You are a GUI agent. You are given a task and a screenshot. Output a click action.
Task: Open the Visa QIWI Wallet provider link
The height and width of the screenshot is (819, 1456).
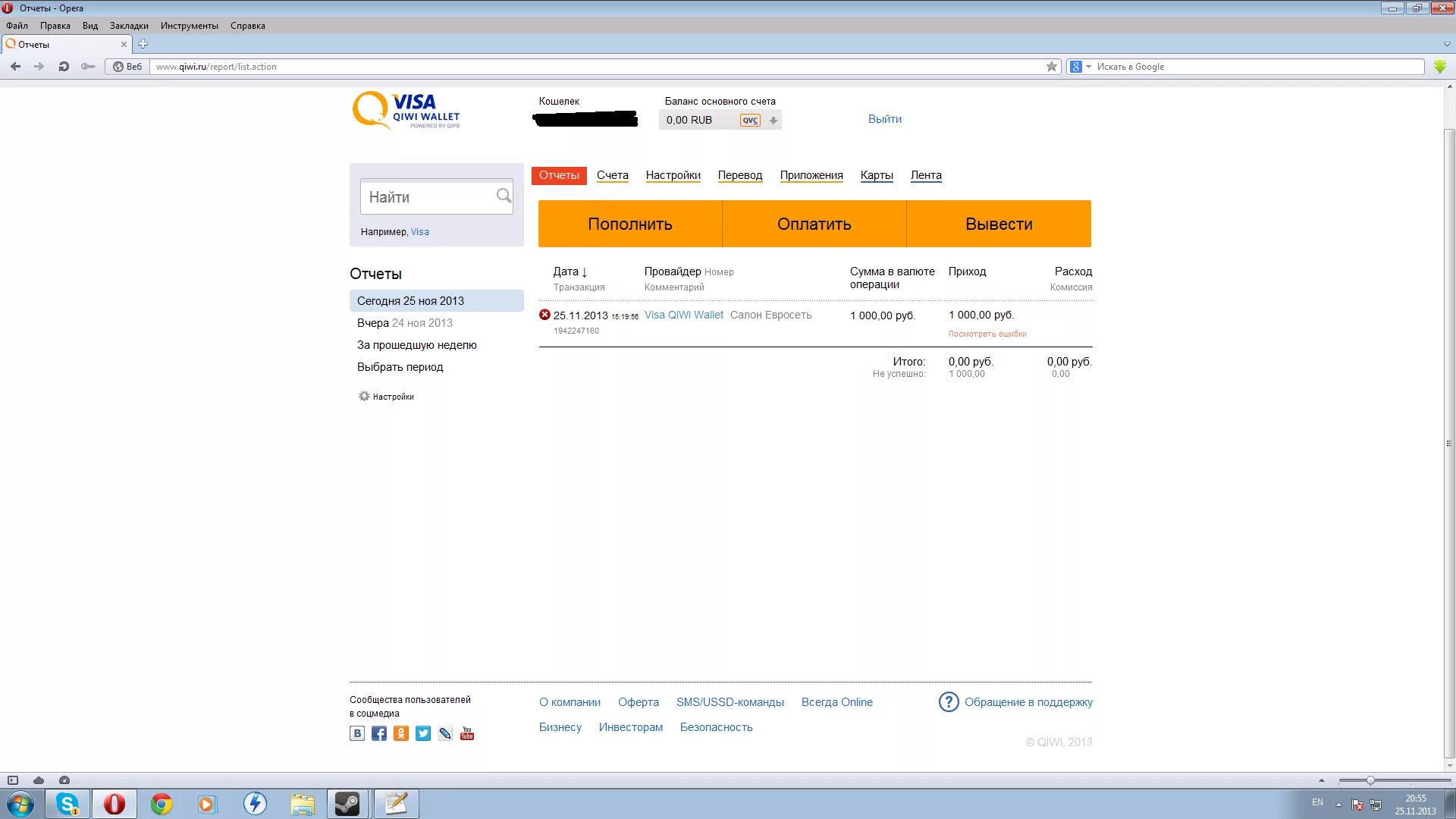[684, 315]
